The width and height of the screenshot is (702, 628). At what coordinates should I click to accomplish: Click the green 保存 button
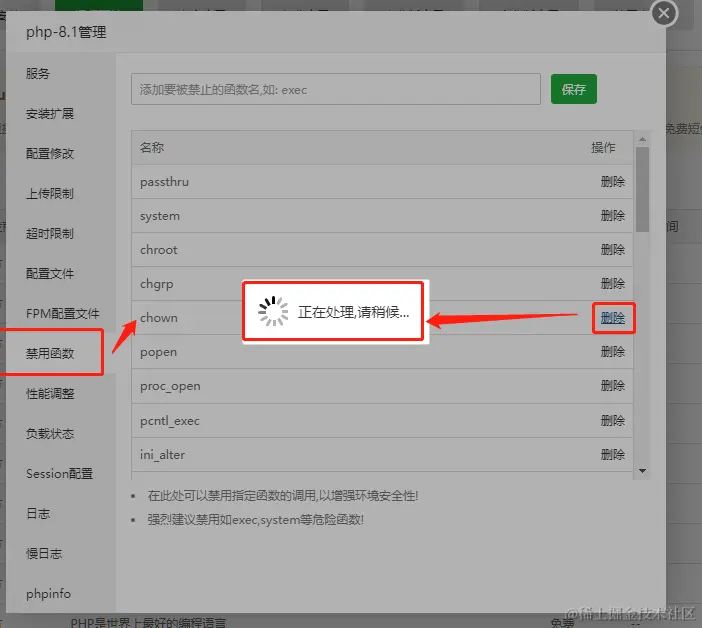click(574, 89)
